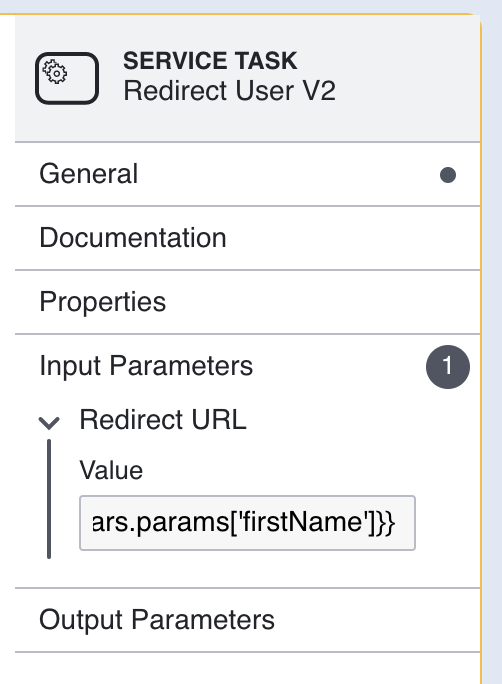
Task: Open the Properties group
Action: click(x=247, y=302)
